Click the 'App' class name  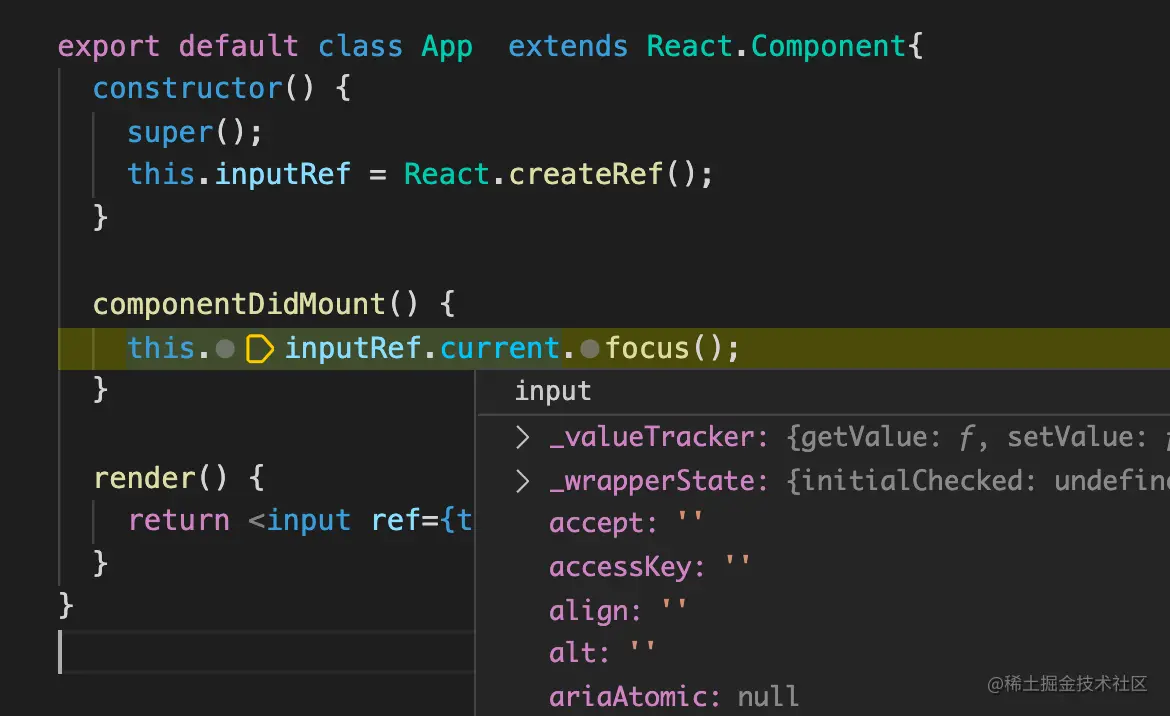point(447,47)
